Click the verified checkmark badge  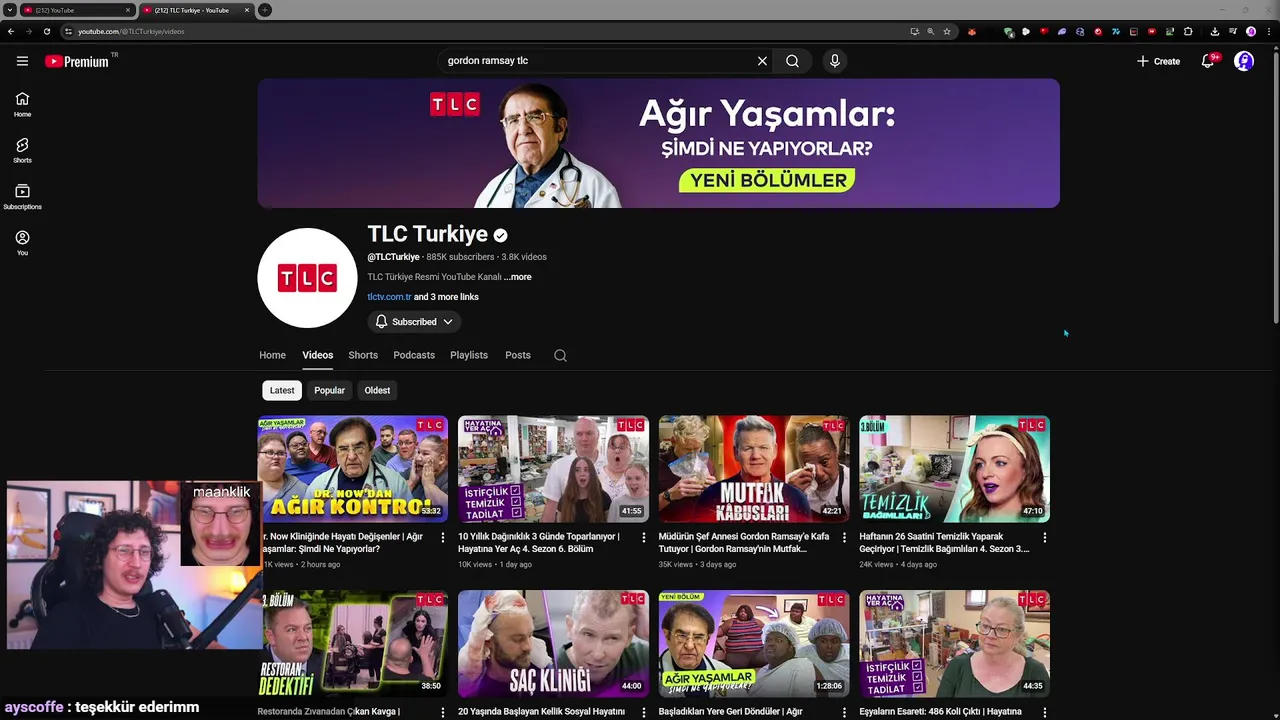pyautogui.click(x=500, y=235)
